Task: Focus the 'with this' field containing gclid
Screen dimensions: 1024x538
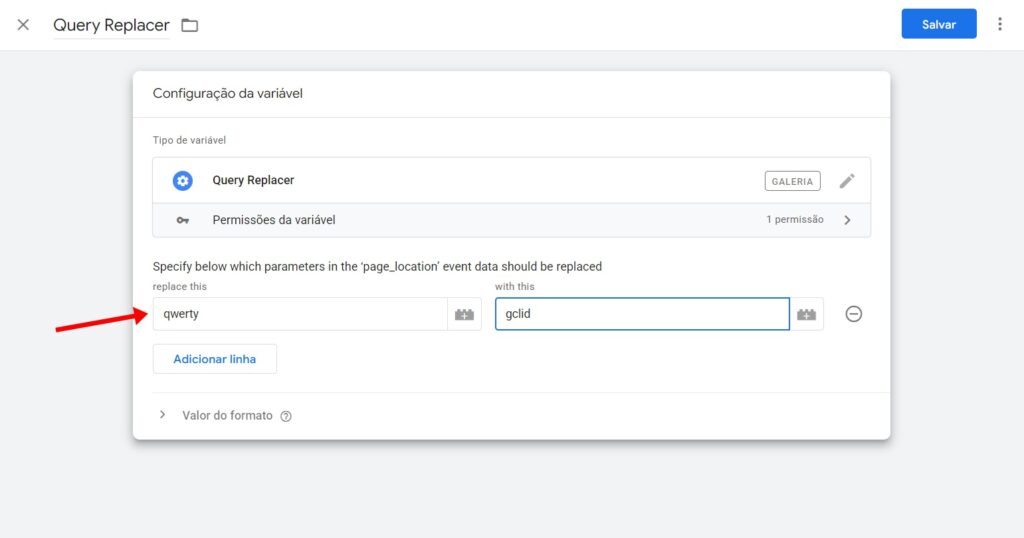Action: 641,314
